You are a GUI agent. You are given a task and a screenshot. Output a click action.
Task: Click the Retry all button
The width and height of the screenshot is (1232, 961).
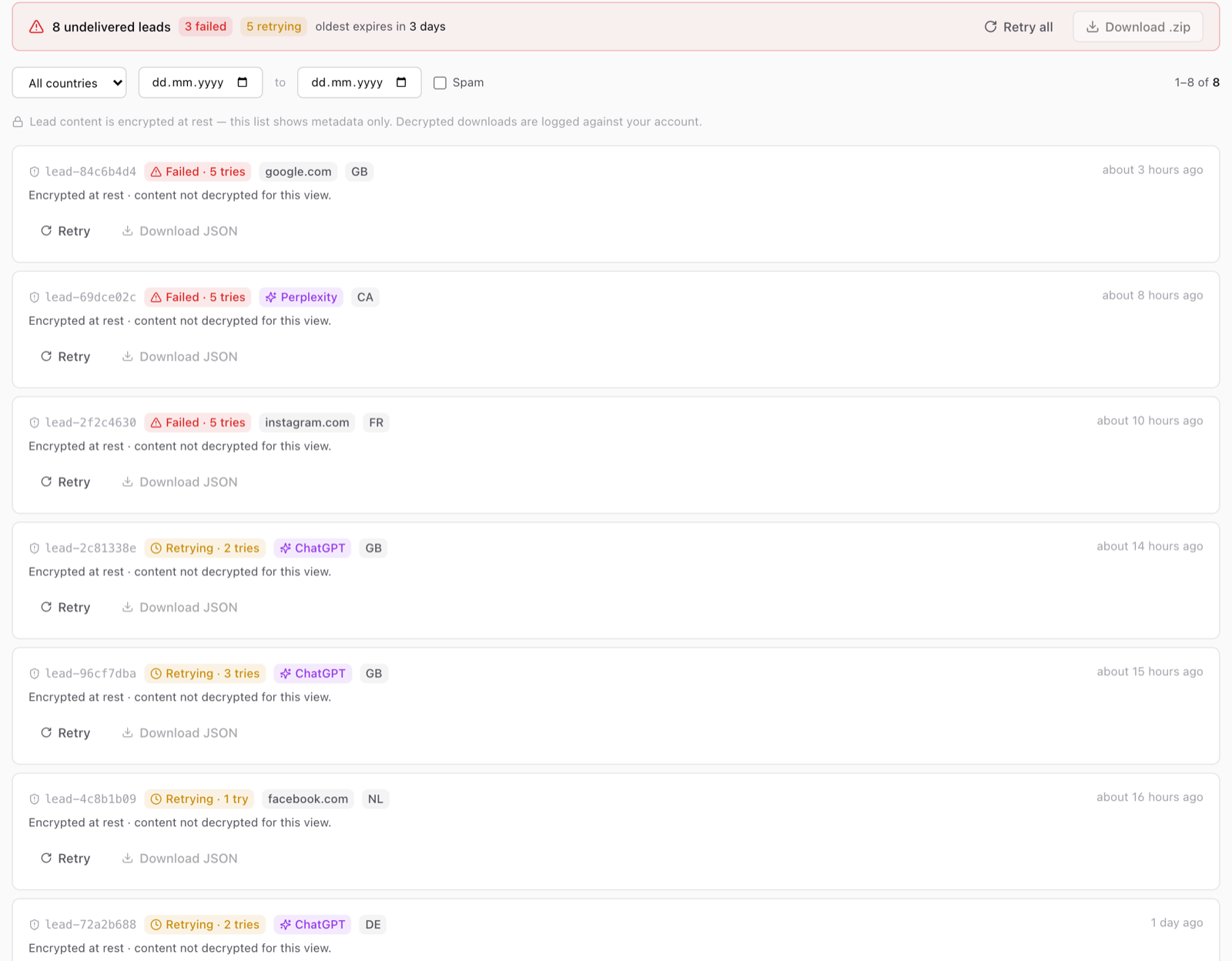[x=1018, y=27]
